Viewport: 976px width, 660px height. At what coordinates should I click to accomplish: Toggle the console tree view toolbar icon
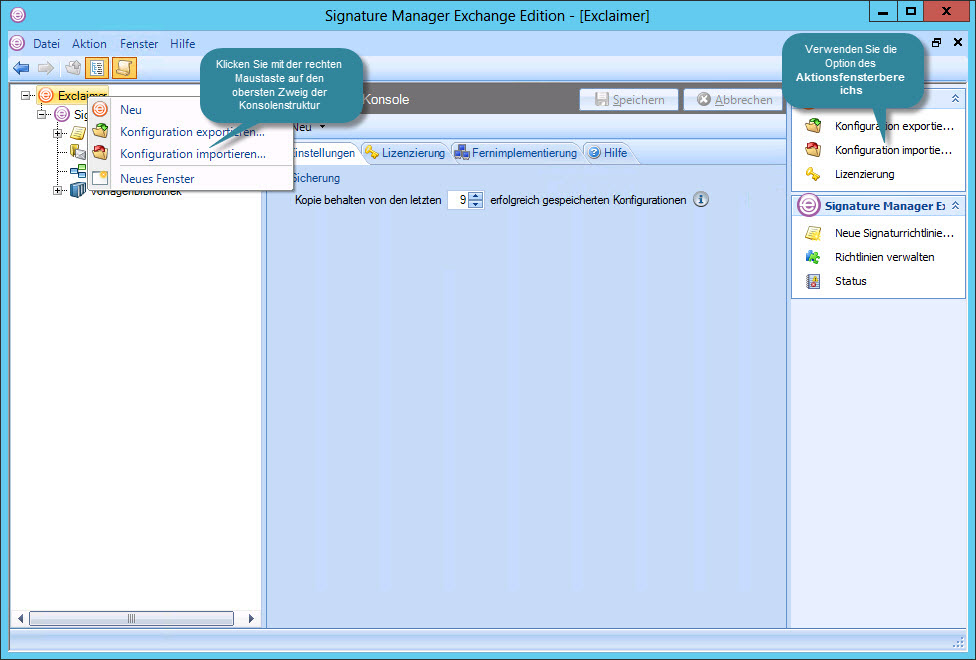(x=98, y=68)
